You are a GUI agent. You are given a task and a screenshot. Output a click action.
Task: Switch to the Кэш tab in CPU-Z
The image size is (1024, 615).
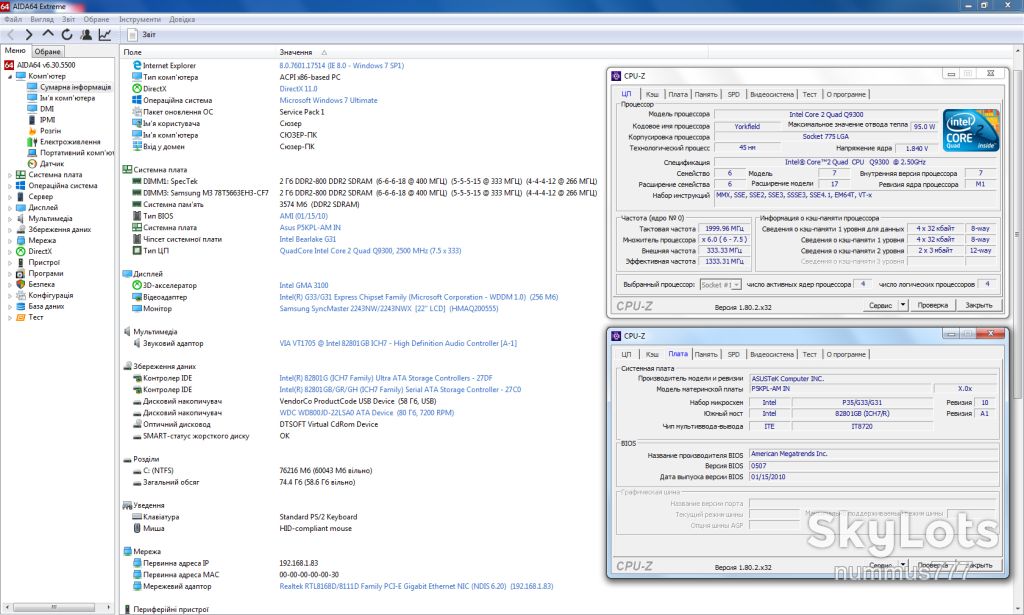coord(652,95)
